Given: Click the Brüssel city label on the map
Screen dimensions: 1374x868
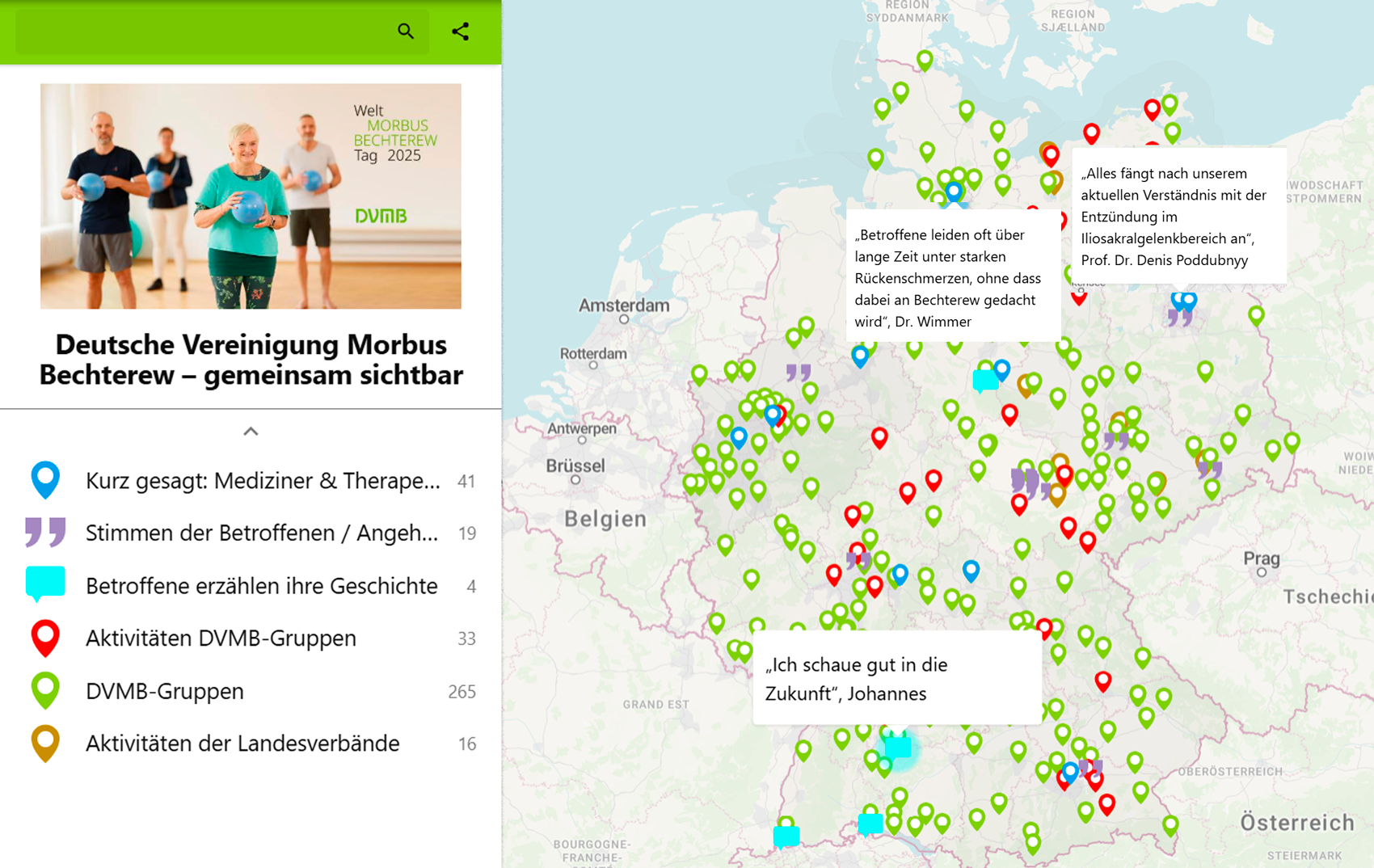Looking at the screenshot, I should click(x=575, y=466).
